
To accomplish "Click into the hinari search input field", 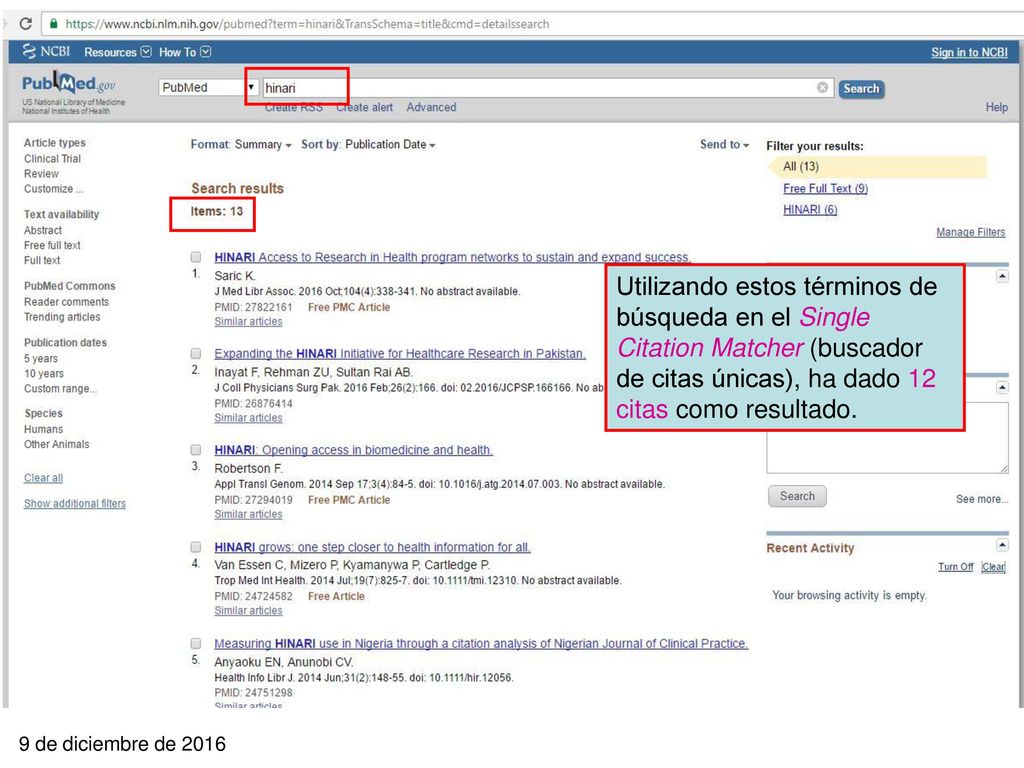I will tap(547, 88).
